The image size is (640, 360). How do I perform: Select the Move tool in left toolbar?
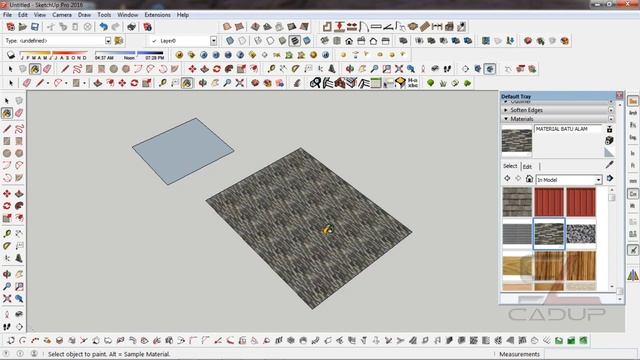point(7,193)
